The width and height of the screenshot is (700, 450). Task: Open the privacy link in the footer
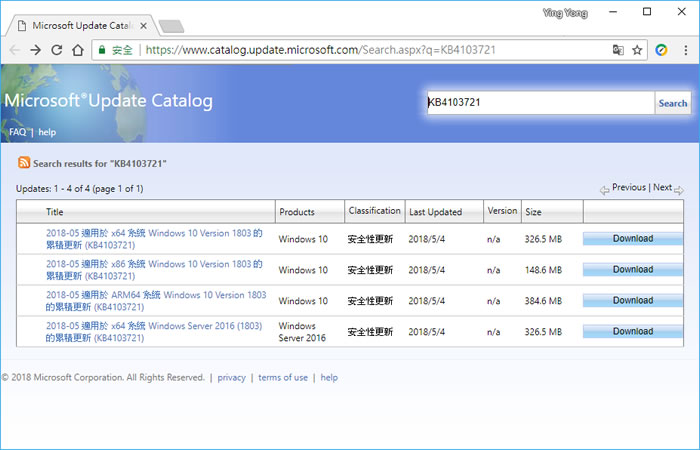pyautogui.click(x=231, y=378)
